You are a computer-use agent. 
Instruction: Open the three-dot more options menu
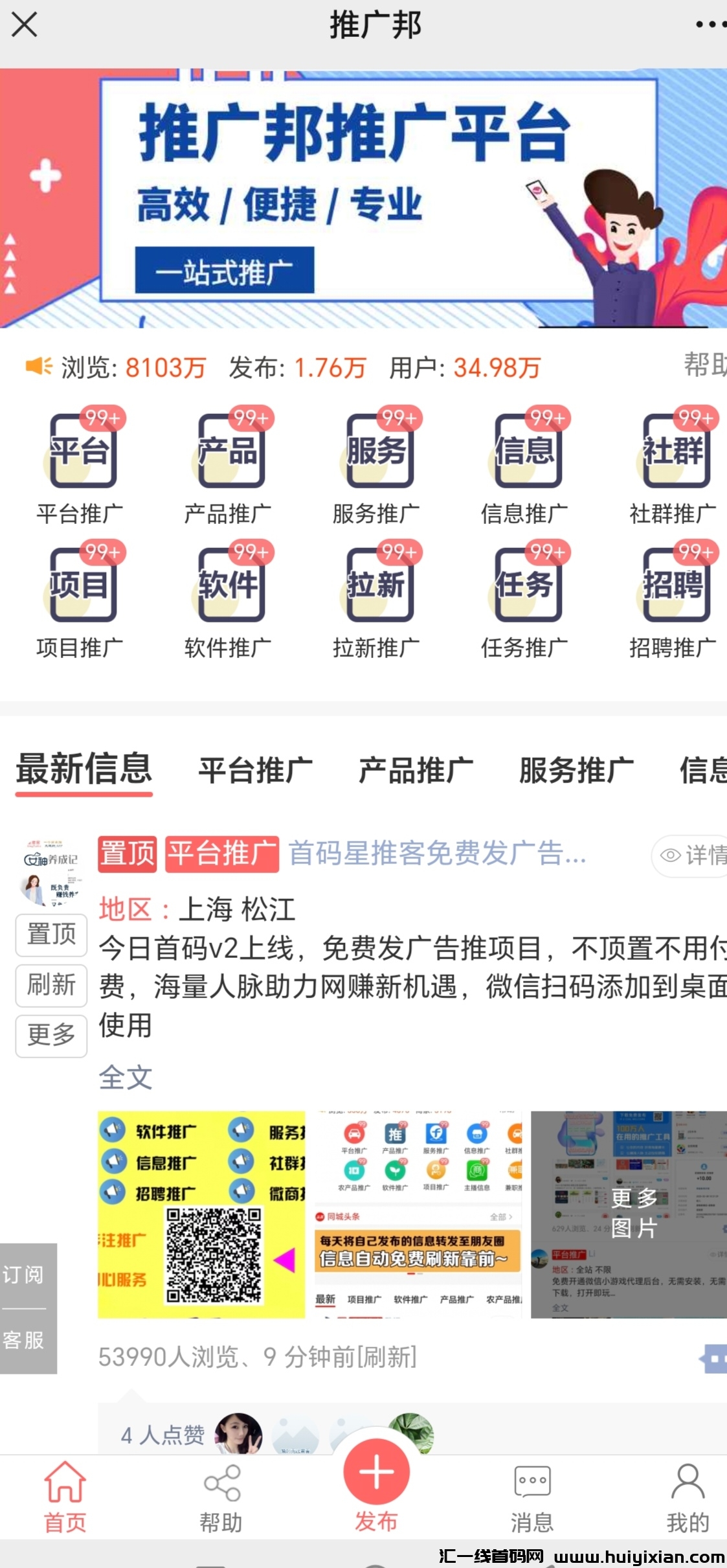[x=709, y=25]
